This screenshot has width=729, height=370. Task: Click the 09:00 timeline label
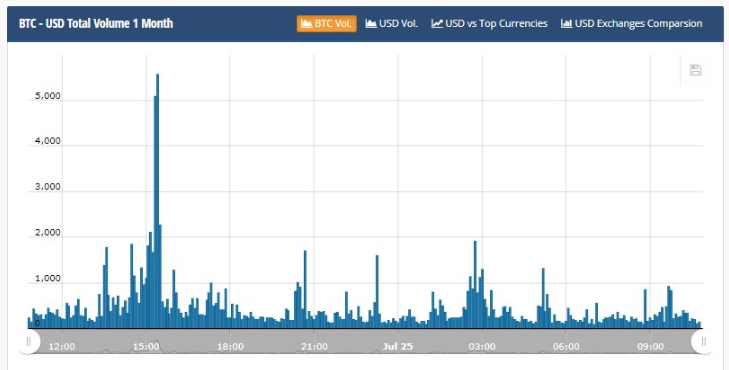click(650, 347)
